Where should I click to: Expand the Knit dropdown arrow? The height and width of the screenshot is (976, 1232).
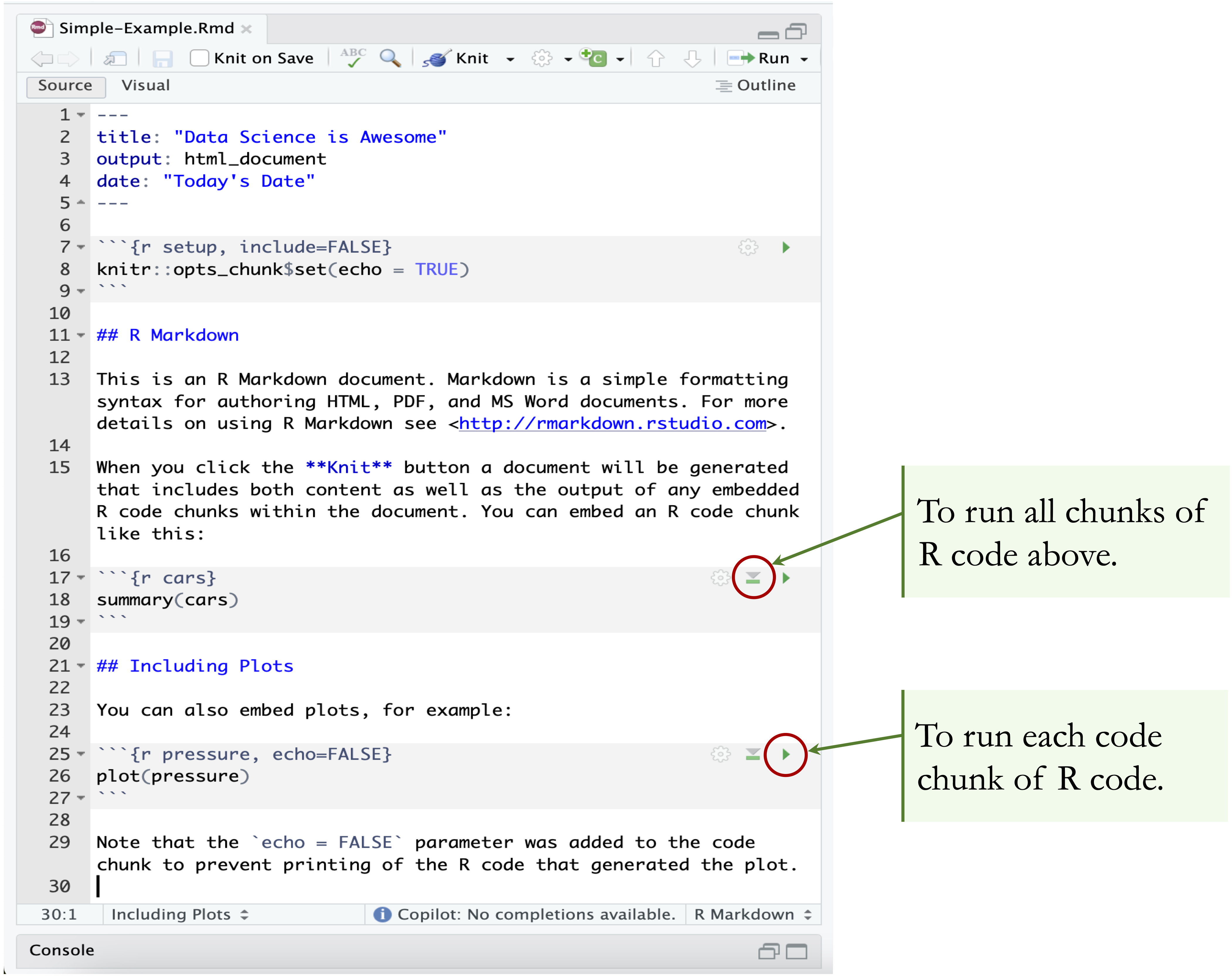[510, 59]
